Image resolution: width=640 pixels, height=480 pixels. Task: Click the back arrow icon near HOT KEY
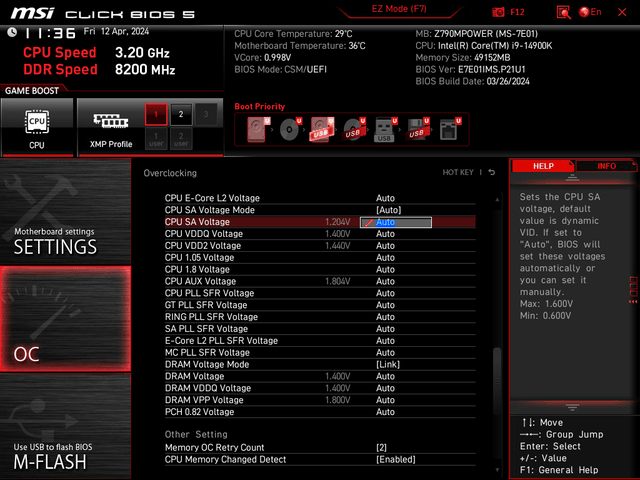[x=492, y=173]
